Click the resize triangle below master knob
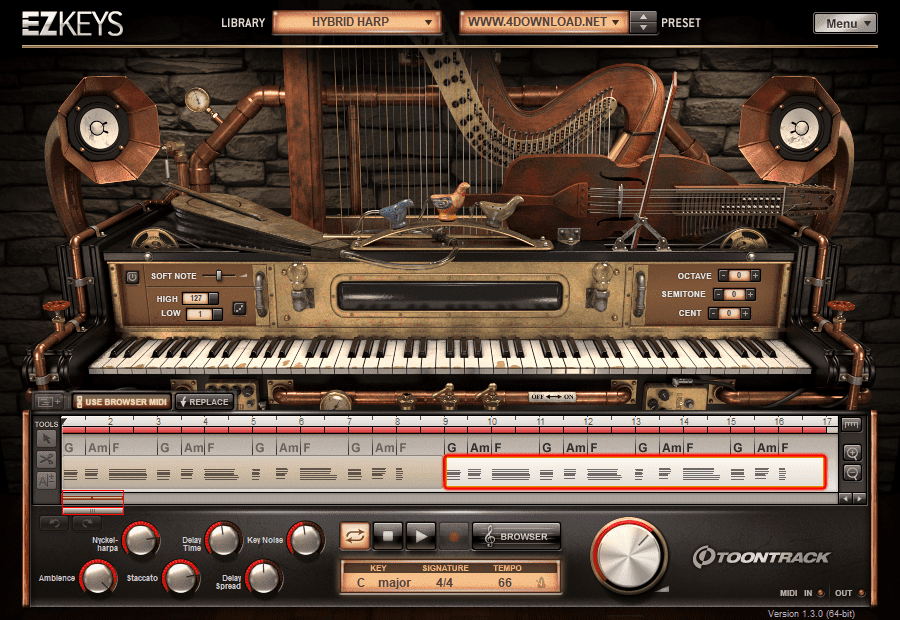This screenshot has width=900, height=620. click(664, 590)
